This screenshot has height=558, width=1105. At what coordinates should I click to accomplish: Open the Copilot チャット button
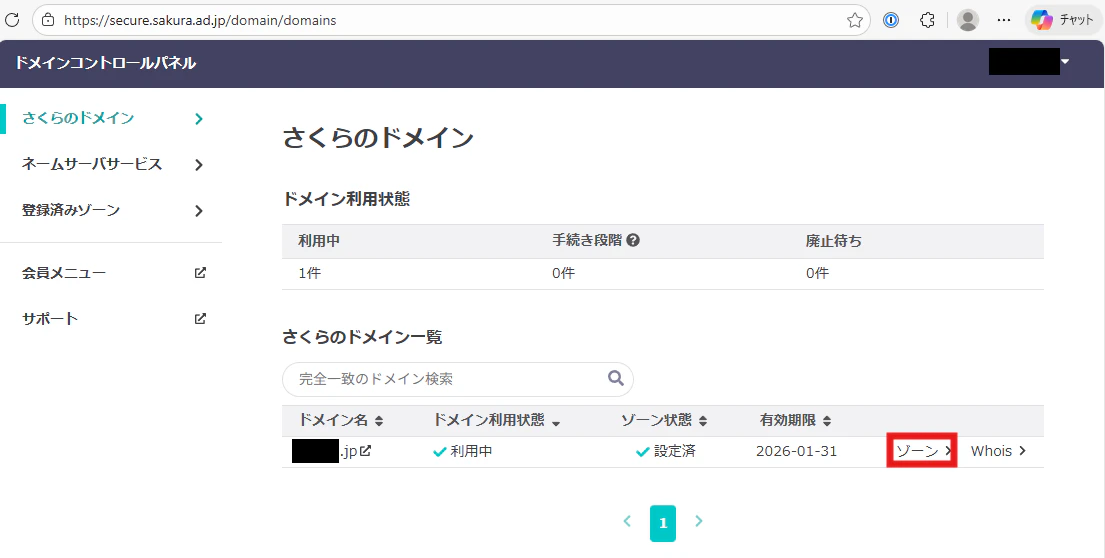[1062, 20]
